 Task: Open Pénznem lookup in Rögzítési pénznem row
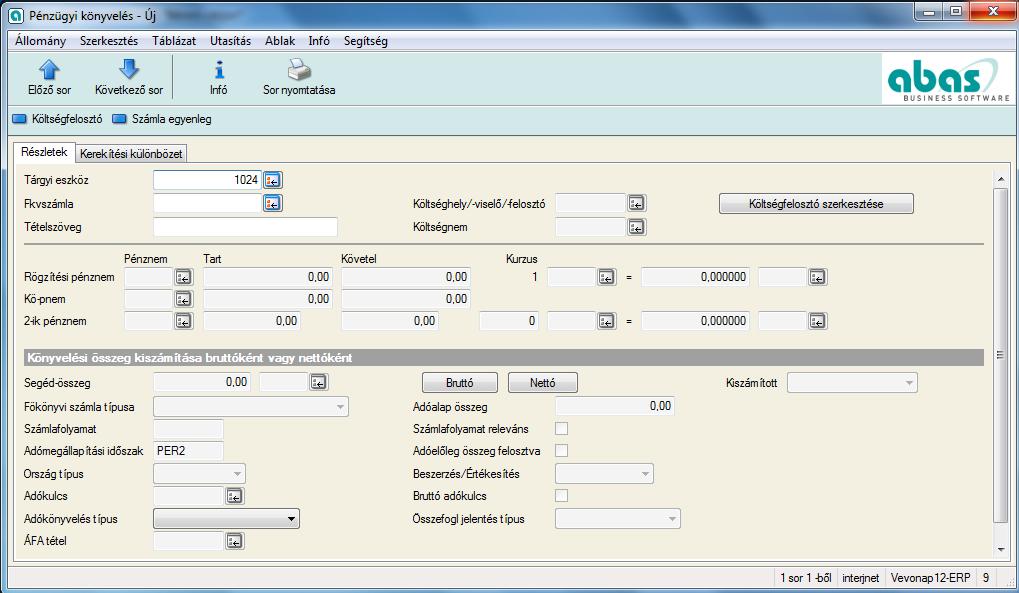(x=184, y=277)
